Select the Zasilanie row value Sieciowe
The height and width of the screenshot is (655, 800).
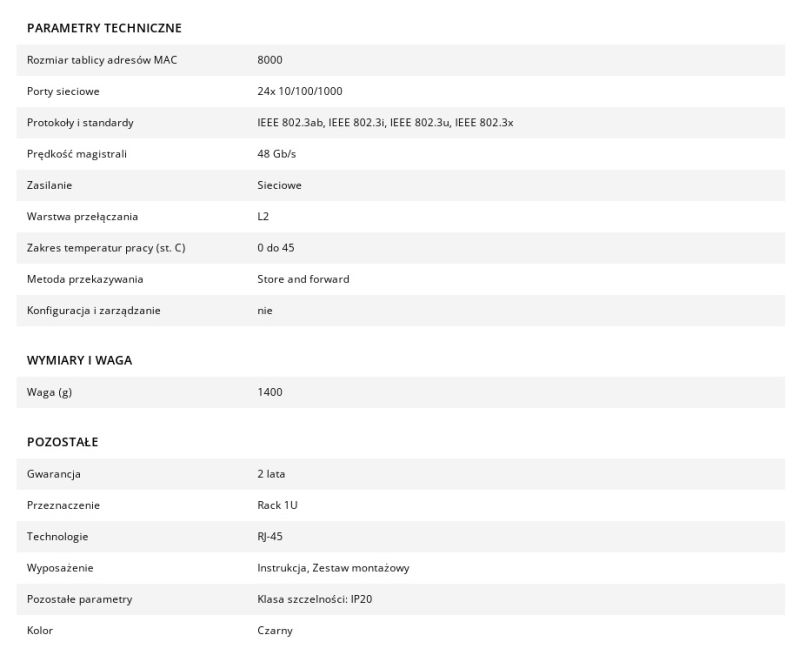[x=279, y=185]
